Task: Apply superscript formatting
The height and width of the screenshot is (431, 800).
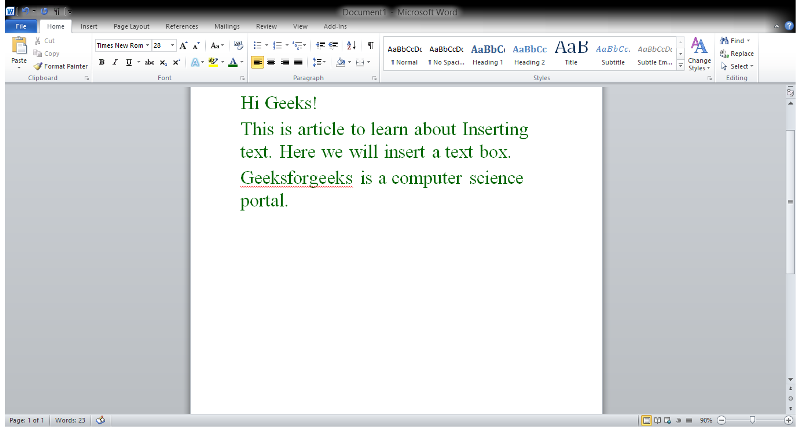Action: 176,62
